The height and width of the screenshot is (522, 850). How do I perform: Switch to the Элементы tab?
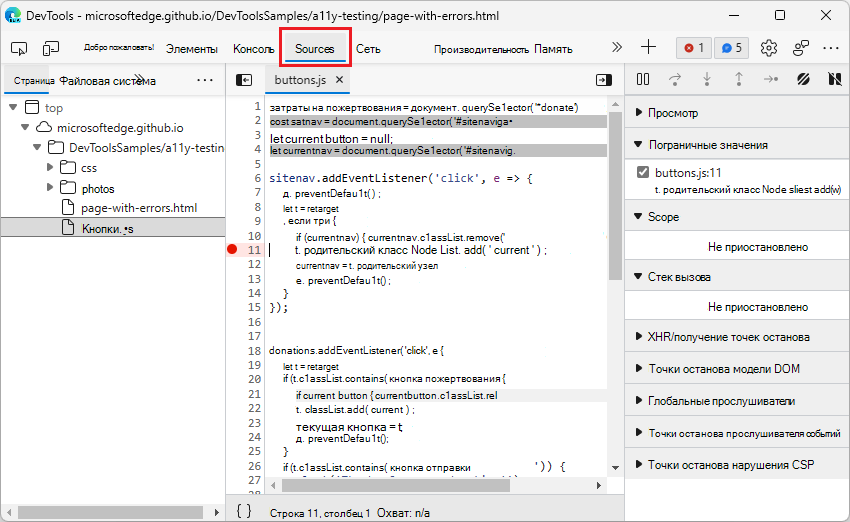pos(192,49)
